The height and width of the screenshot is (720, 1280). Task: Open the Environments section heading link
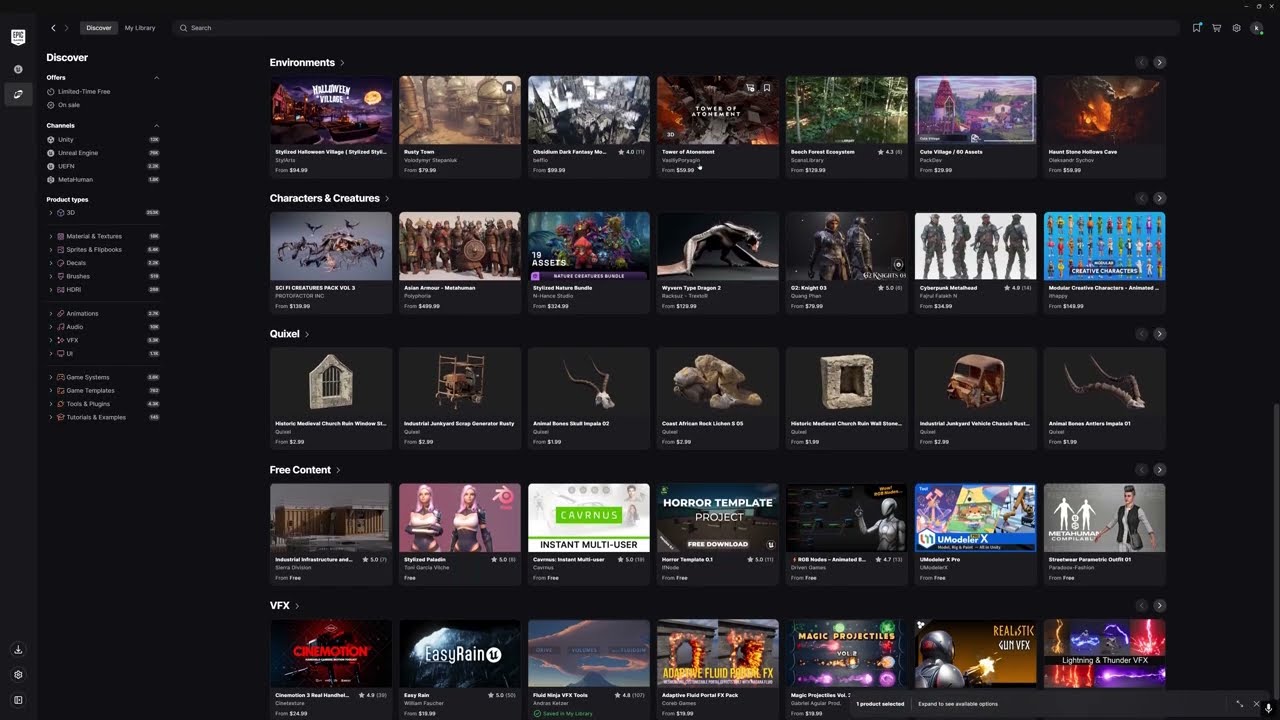click(x=307, y=63)
